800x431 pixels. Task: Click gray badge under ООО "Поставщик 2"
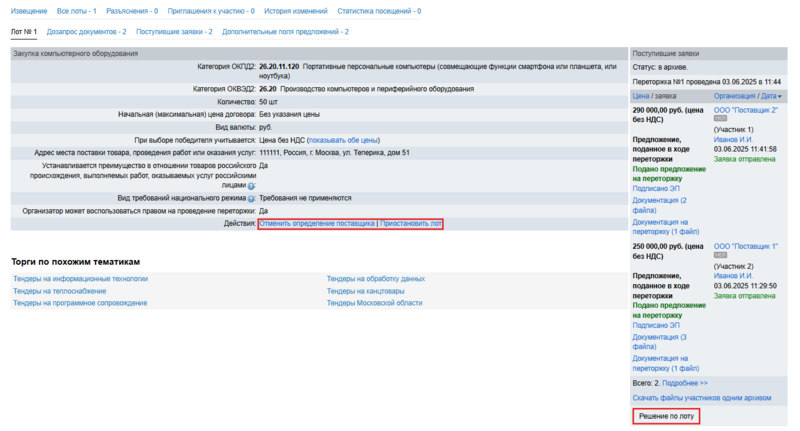tap(720, 118)
